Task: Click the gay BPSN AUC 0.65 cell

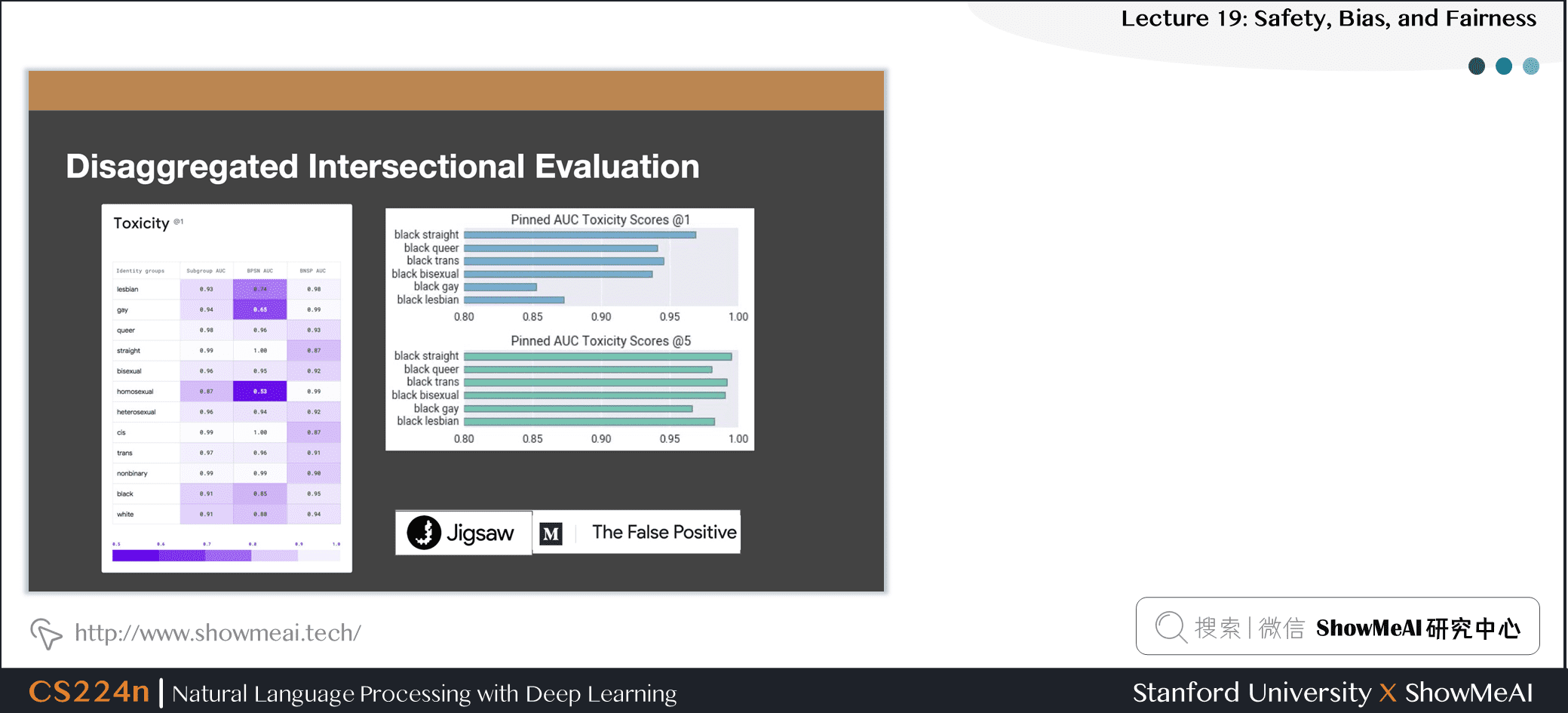Action: (259, 309)
